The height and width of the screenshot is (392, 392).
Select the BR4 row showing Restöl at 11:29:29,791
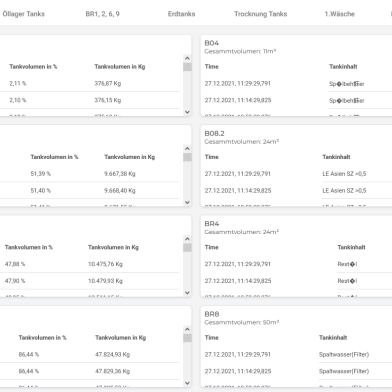pyautogui.click(x=298, y=264)
